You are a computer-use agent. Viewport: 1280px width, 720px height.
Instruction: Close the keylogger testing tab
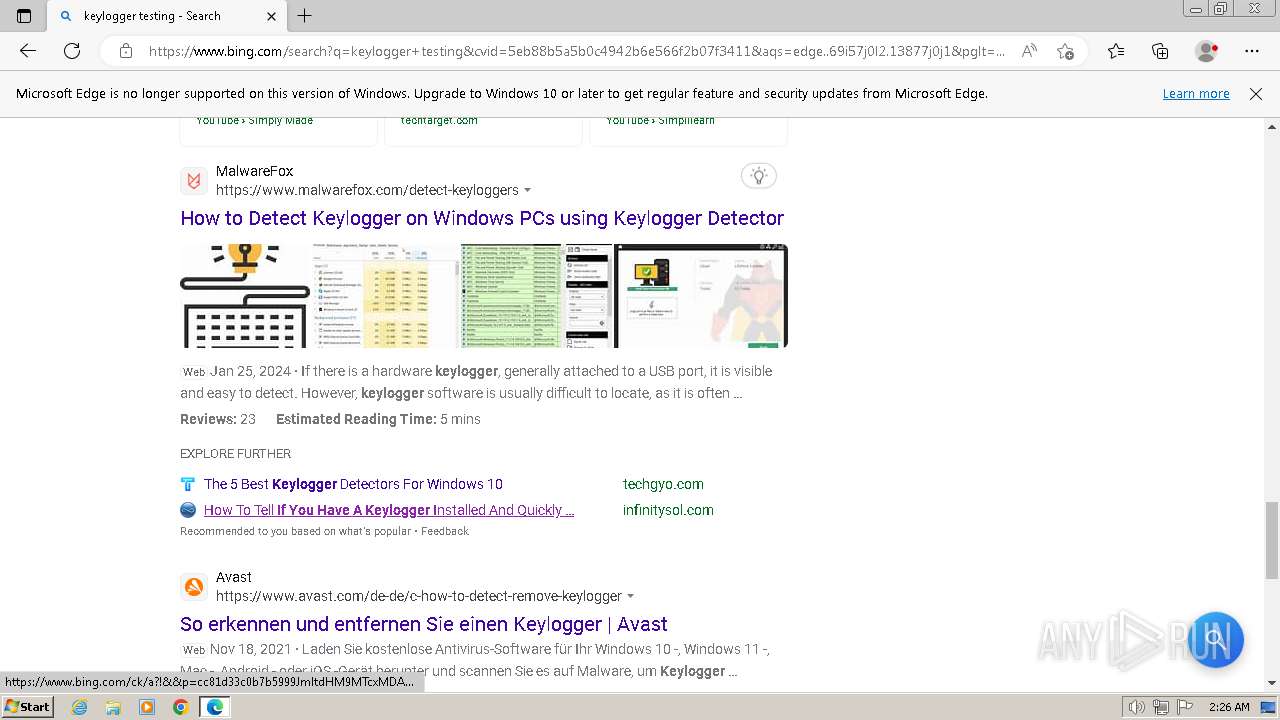pos(272,16)
